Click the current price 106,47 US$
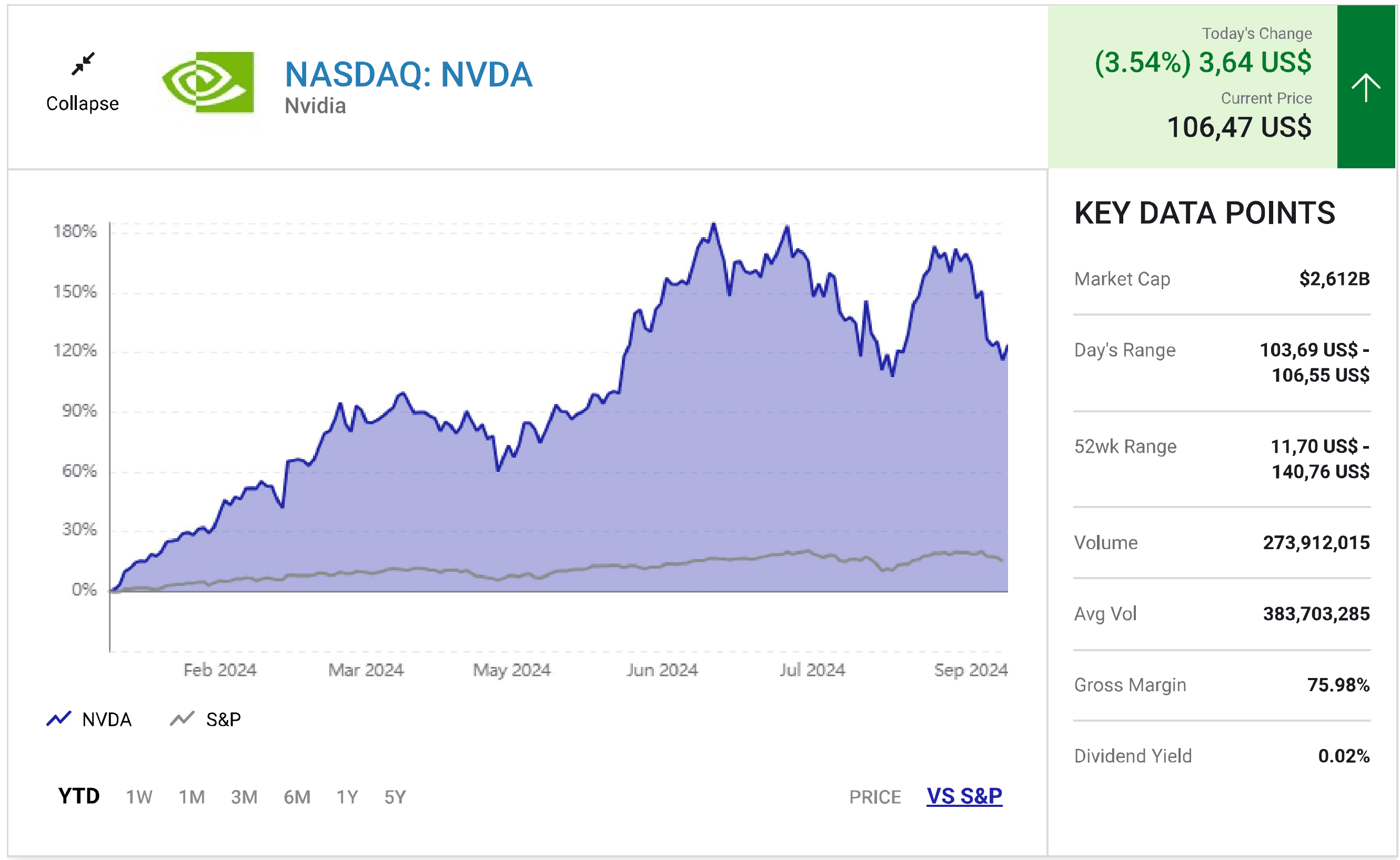1400x860 pixels. click(1239, 127)
